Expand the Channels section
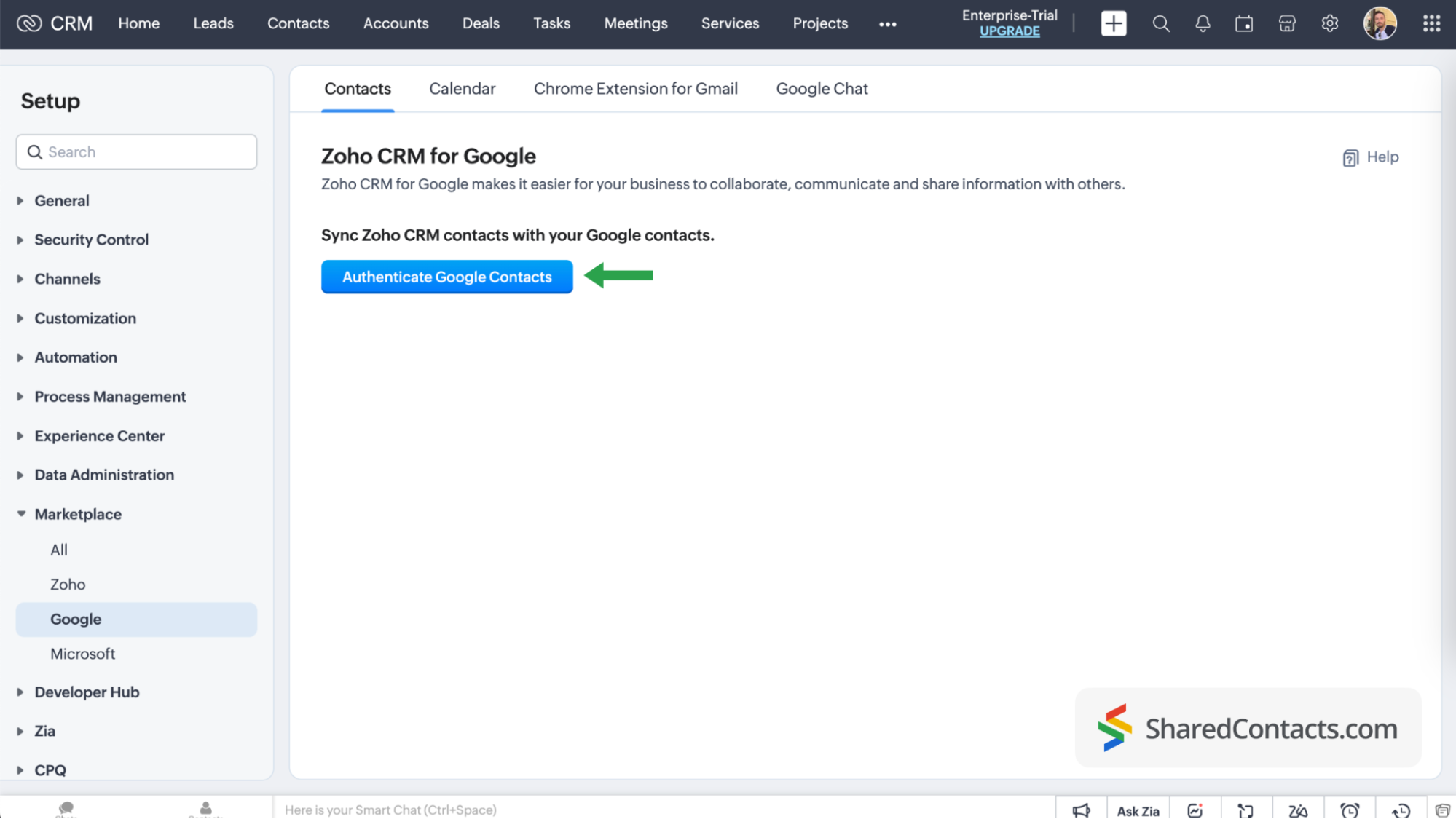 click(x=20, y=279)
